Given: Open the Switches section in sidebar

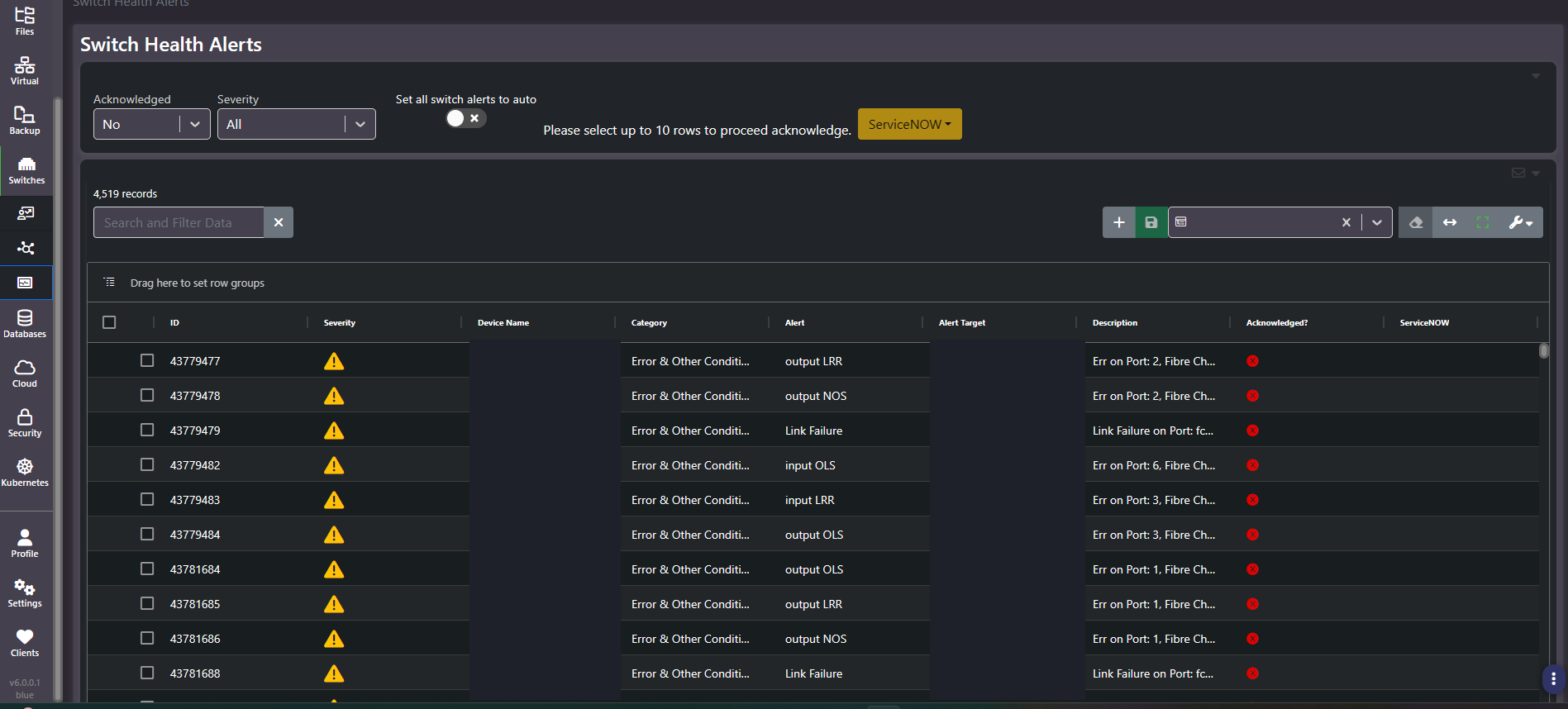Looking at the screenshot, I should 26,171.
